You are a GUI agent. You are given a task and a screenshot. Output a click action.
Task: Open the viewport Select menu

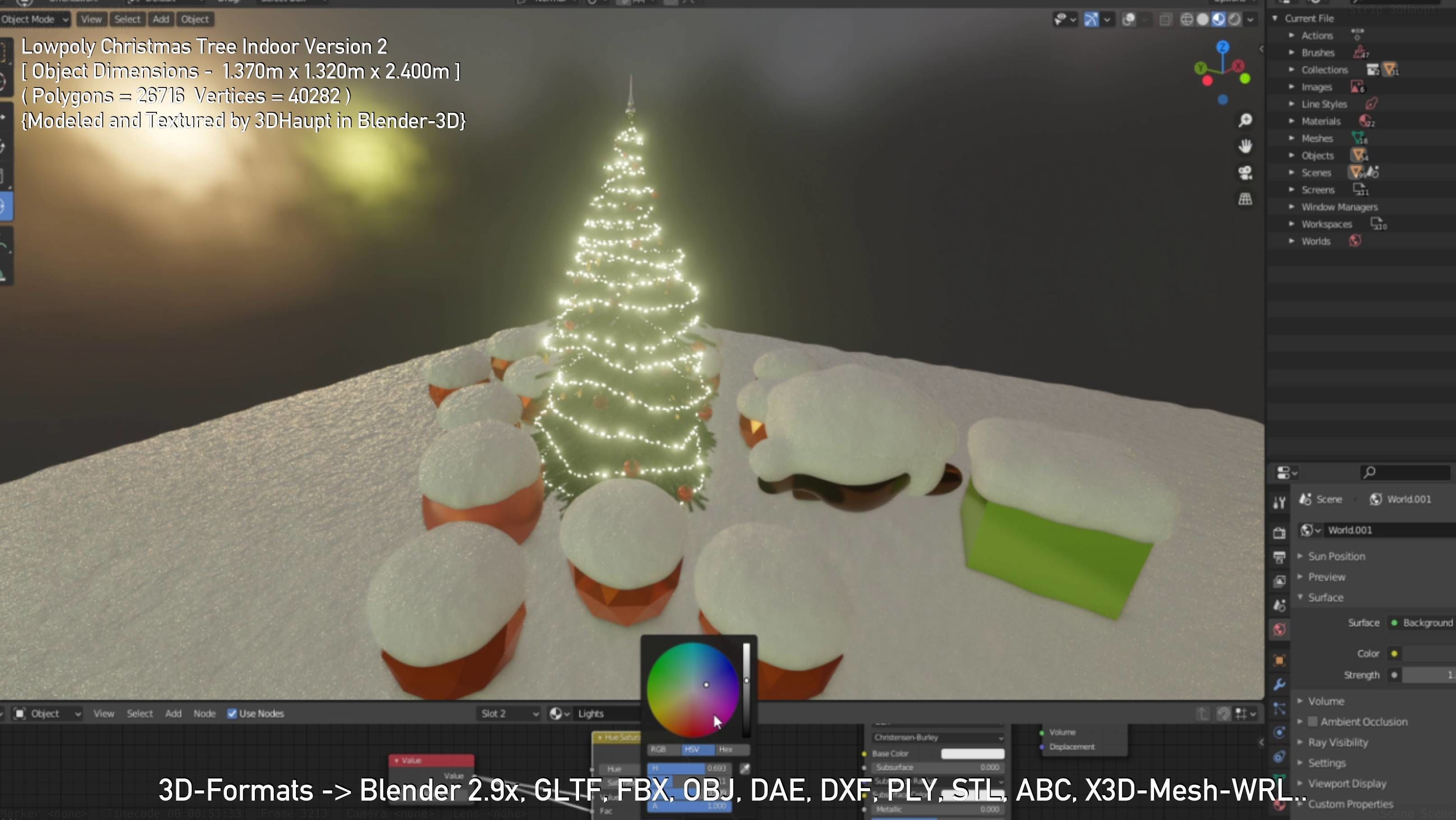point(127,19)
